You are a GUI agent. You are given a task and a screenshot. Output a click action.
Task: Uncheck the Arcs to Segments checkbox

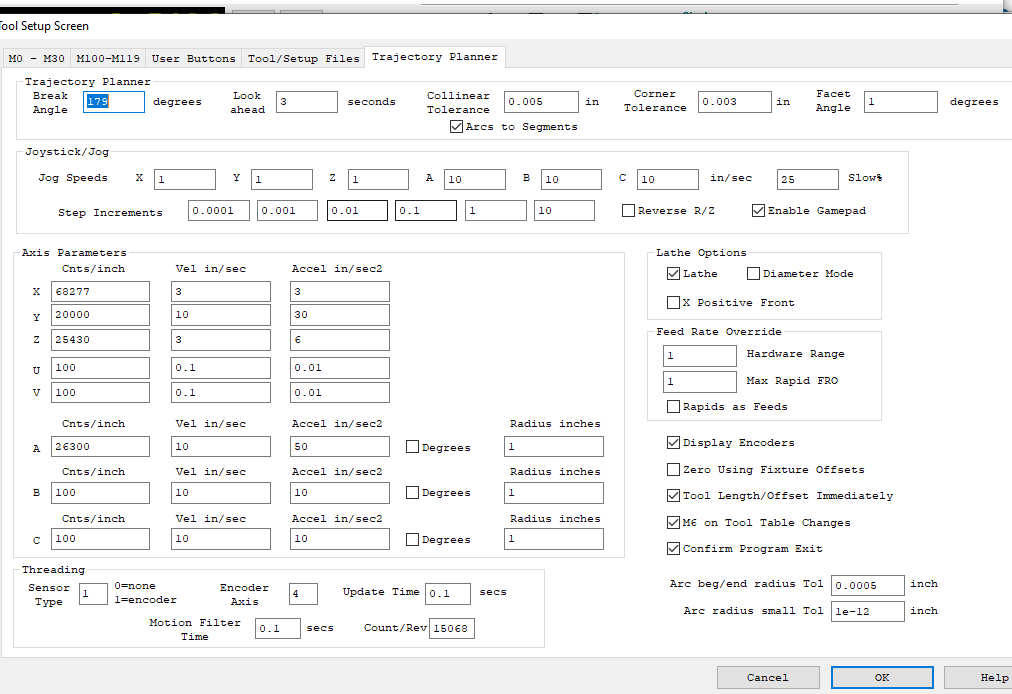[457, 127]
